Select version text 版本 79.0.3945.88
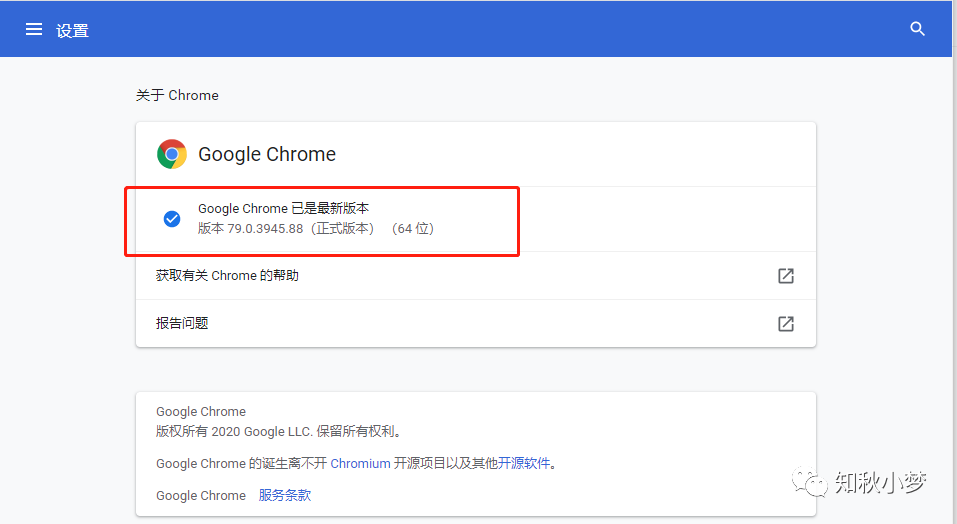This screenshot has height=524, width=957. coord(250,229)
